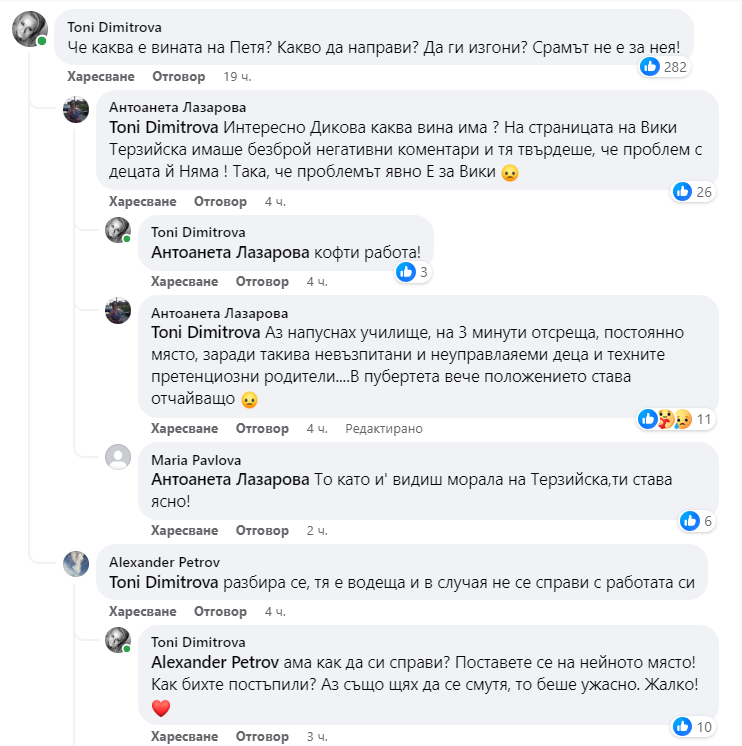The height and width of the screenshot is (746, 742).
Task: Click the 'Редактирано' edited label
Action: pos(384,428)
